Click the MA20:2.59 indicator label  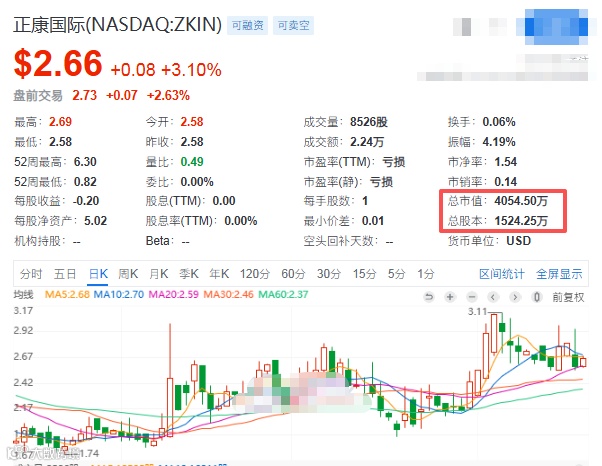tap(174, 294)
